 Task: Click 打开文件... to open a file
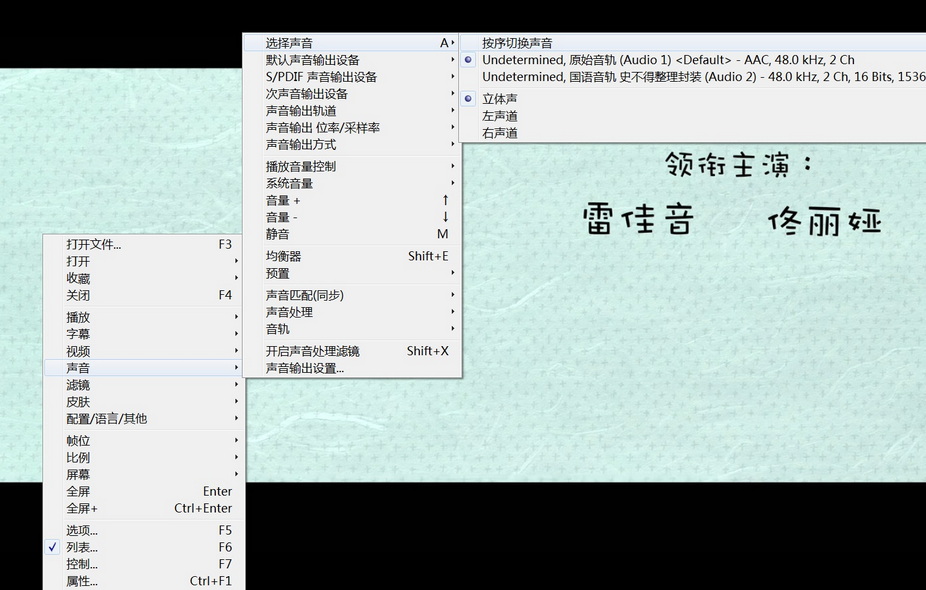coord(93,244)
